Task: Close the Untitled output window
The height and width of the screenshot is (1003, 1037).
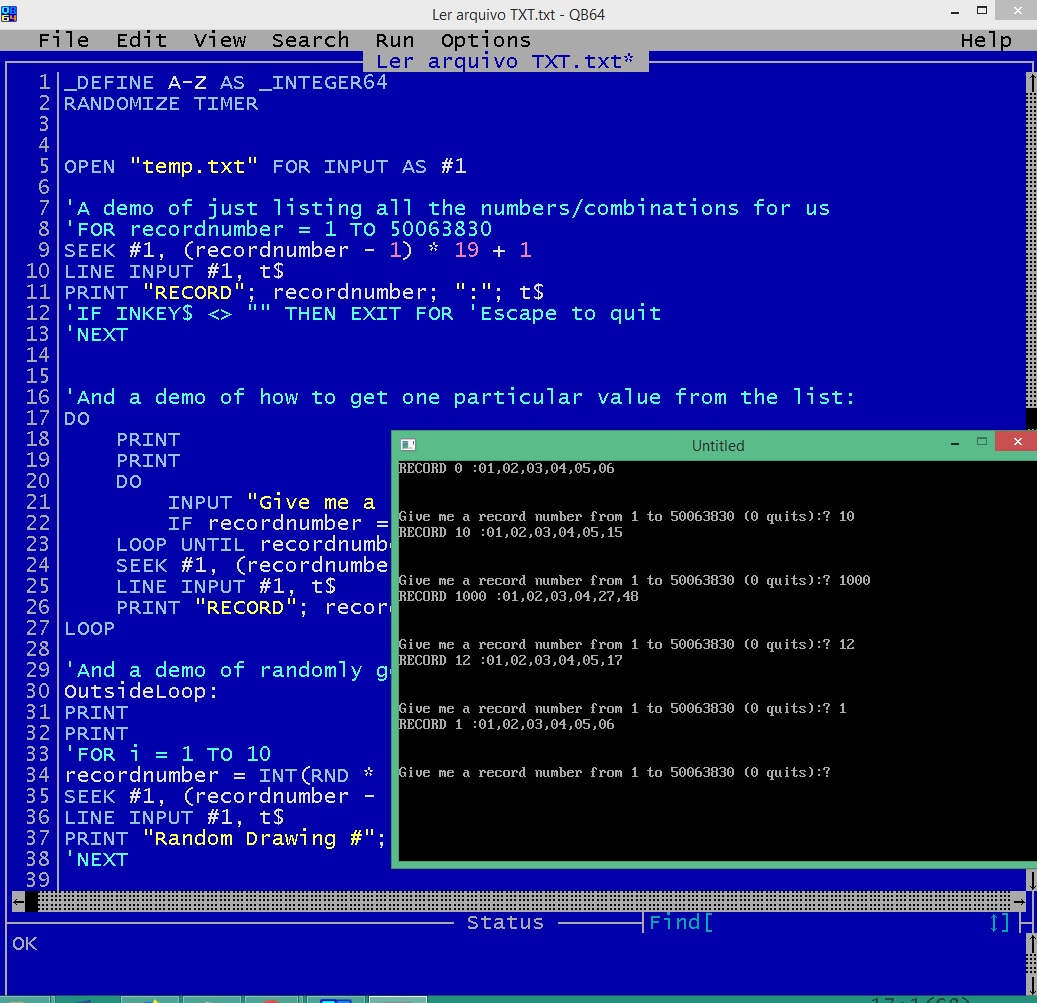Action: point(1018,442)
